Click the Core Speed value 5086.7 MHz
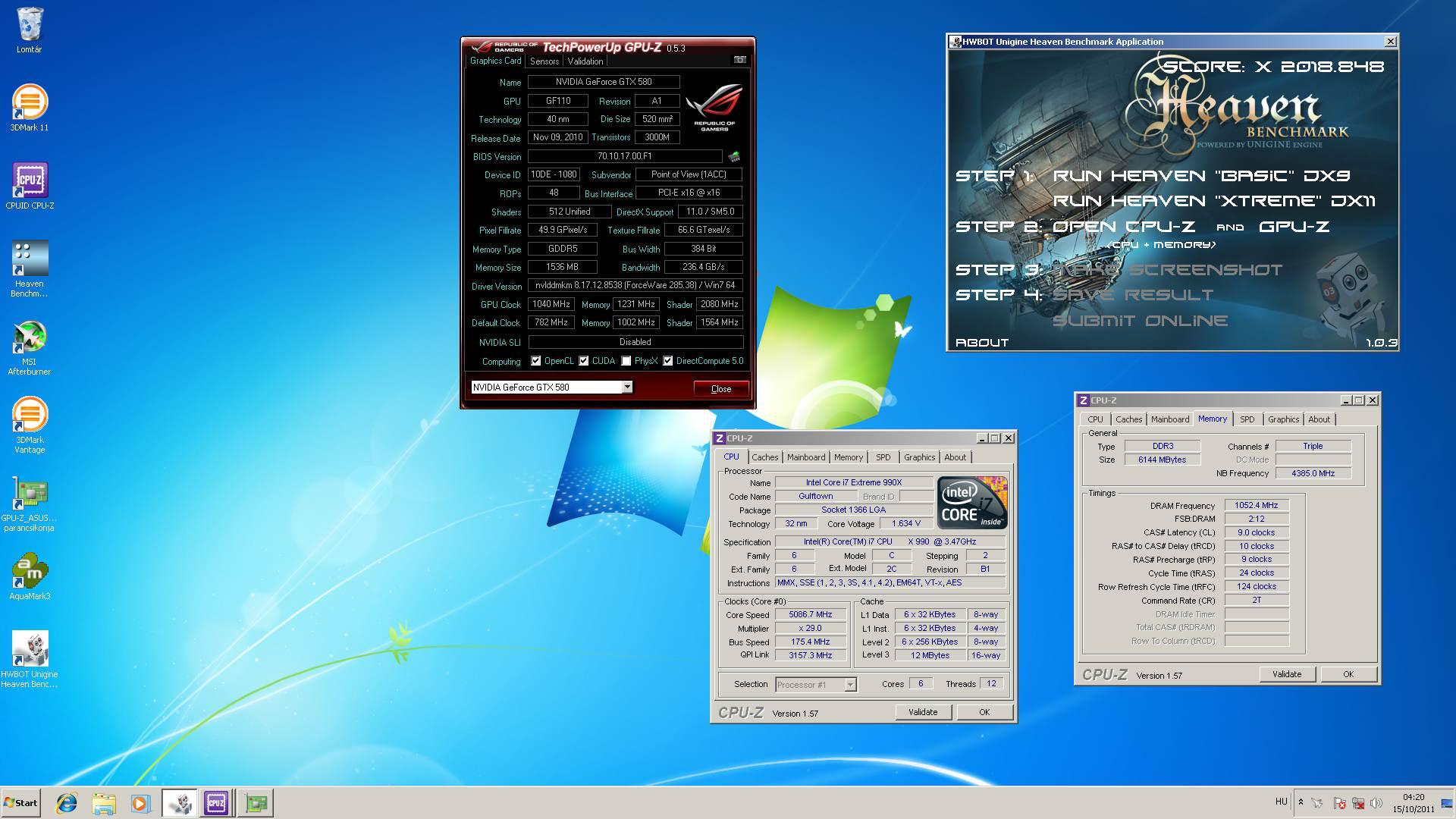 point(811,615)
